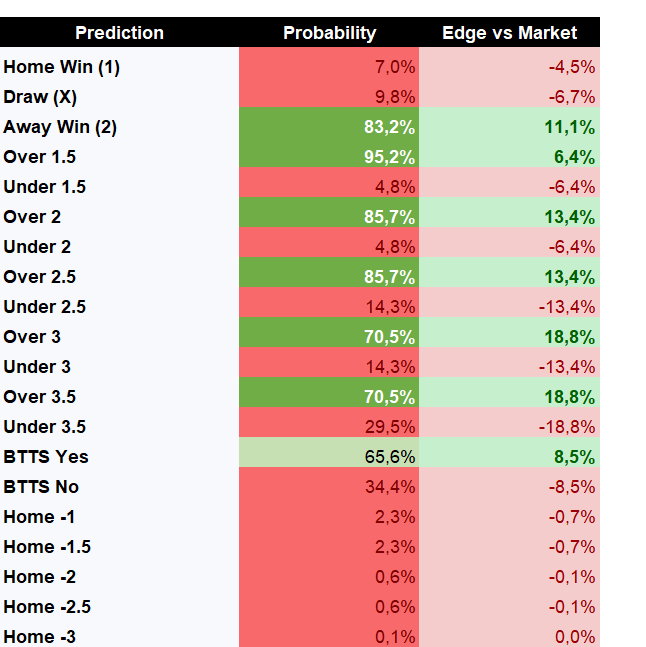This screenshot has height=647, width=646.
Task: Select the Home -2 label cell
Action: pos(119,577)
